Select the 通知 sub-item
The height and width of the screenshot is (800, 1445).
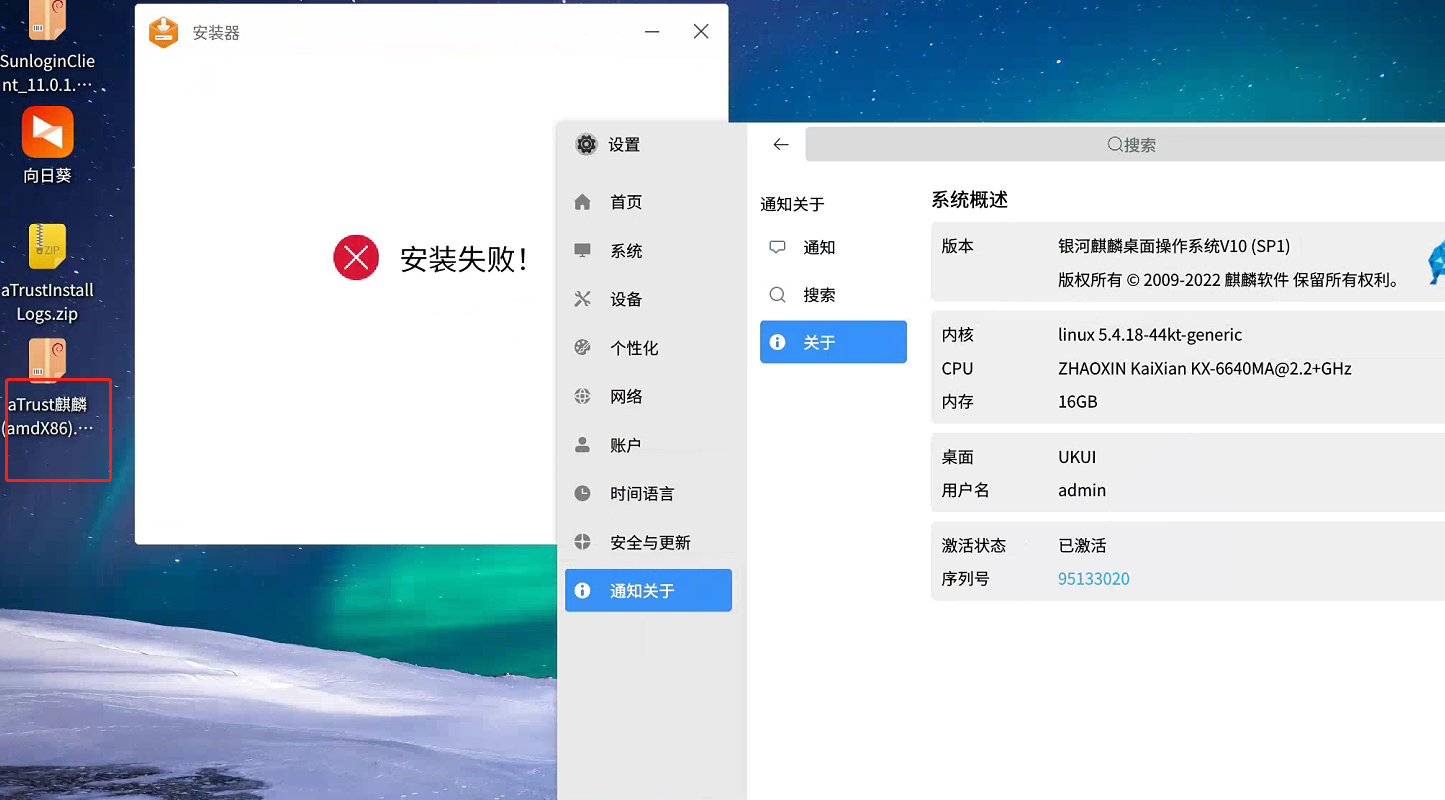click(819, 248)
